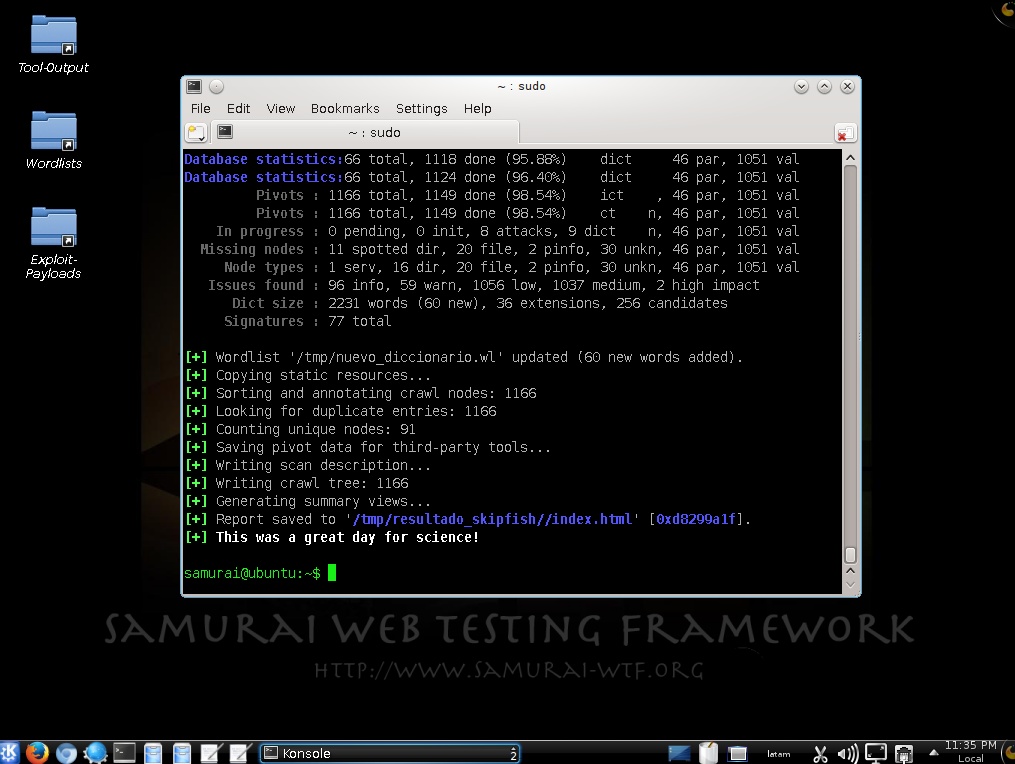The width and height of the screenshot is (1015, 764).
Task: Click the 'Missing nodes' statistics row
Action: click(x=500, y=249)
